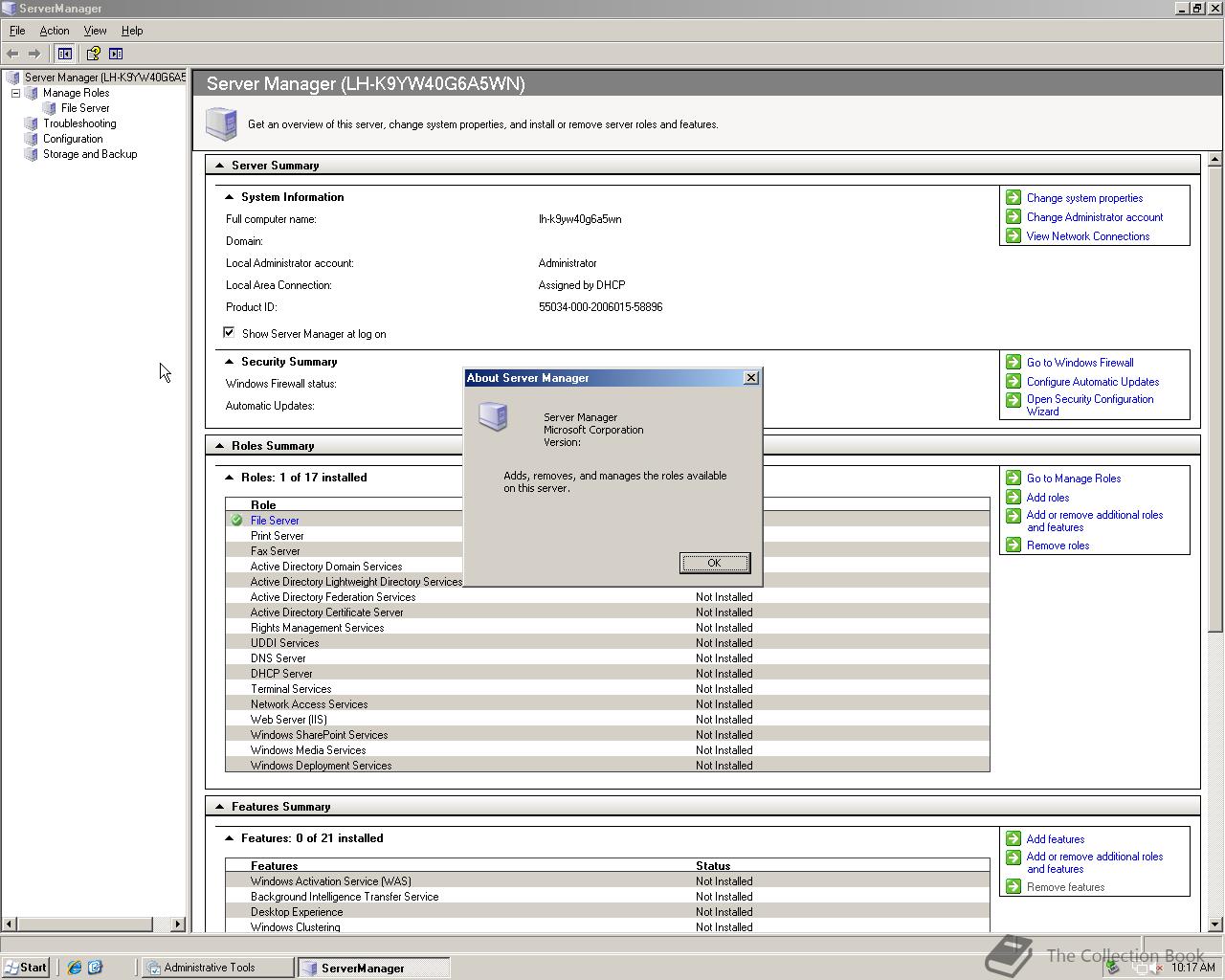Click the tree pane horizontal scrollbar right arrow

[178, 924]
